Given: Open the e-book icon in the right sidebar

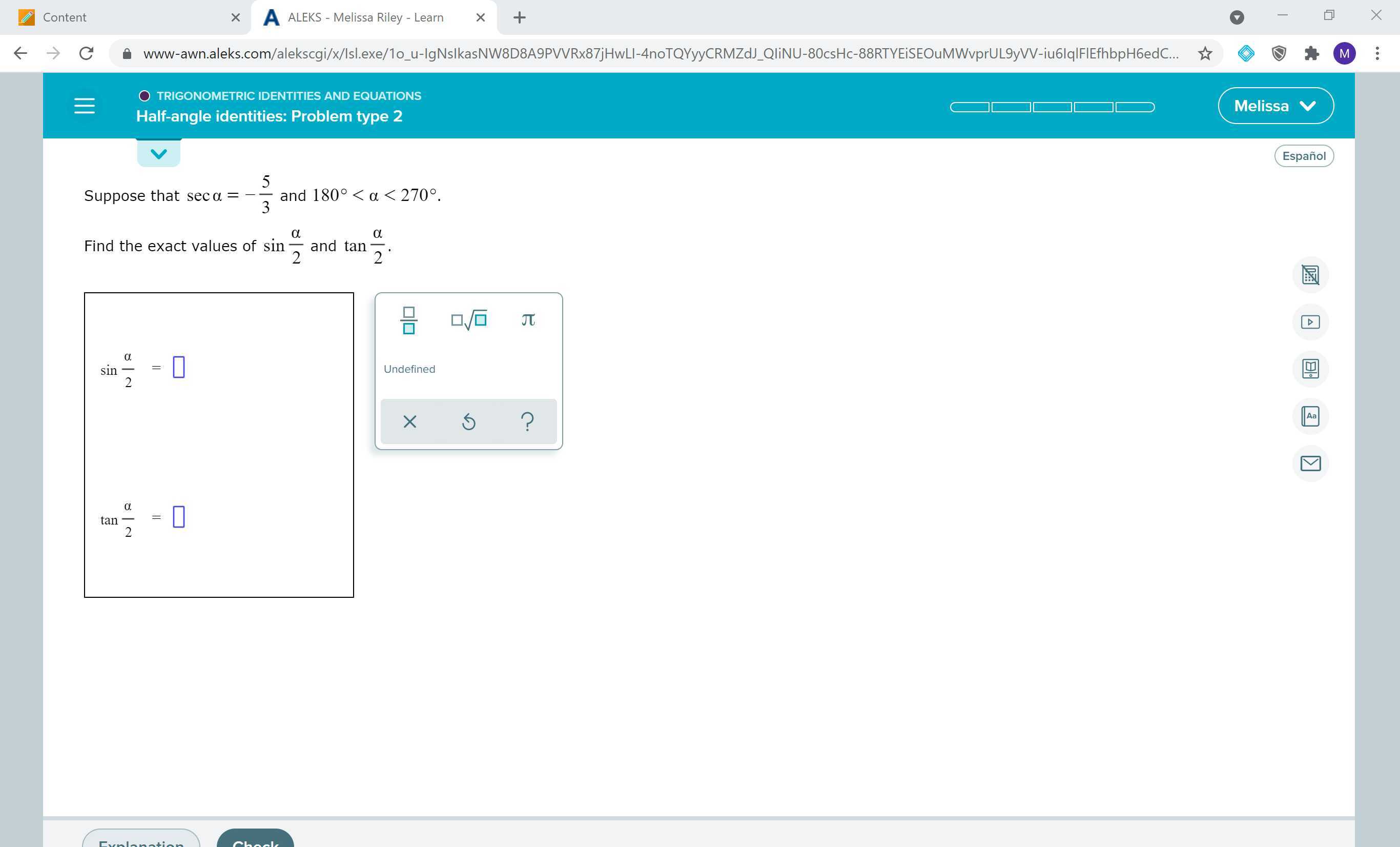Looking at the screenshot, I should point(1311,369).
